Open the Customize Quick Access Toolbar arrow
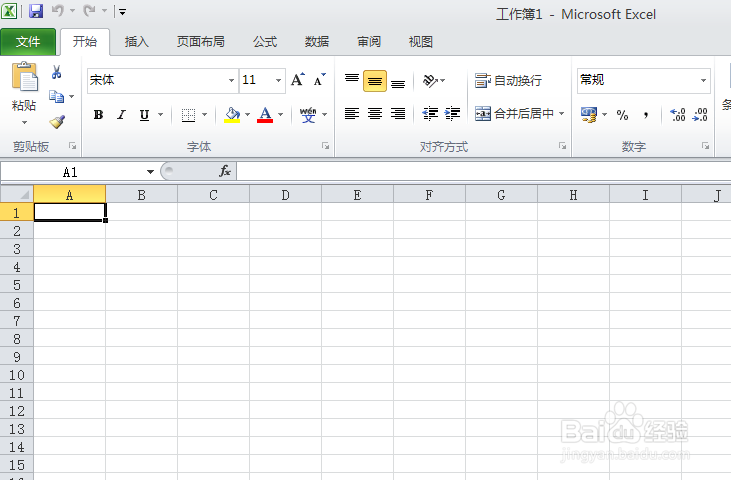 (x=122, y=12)
